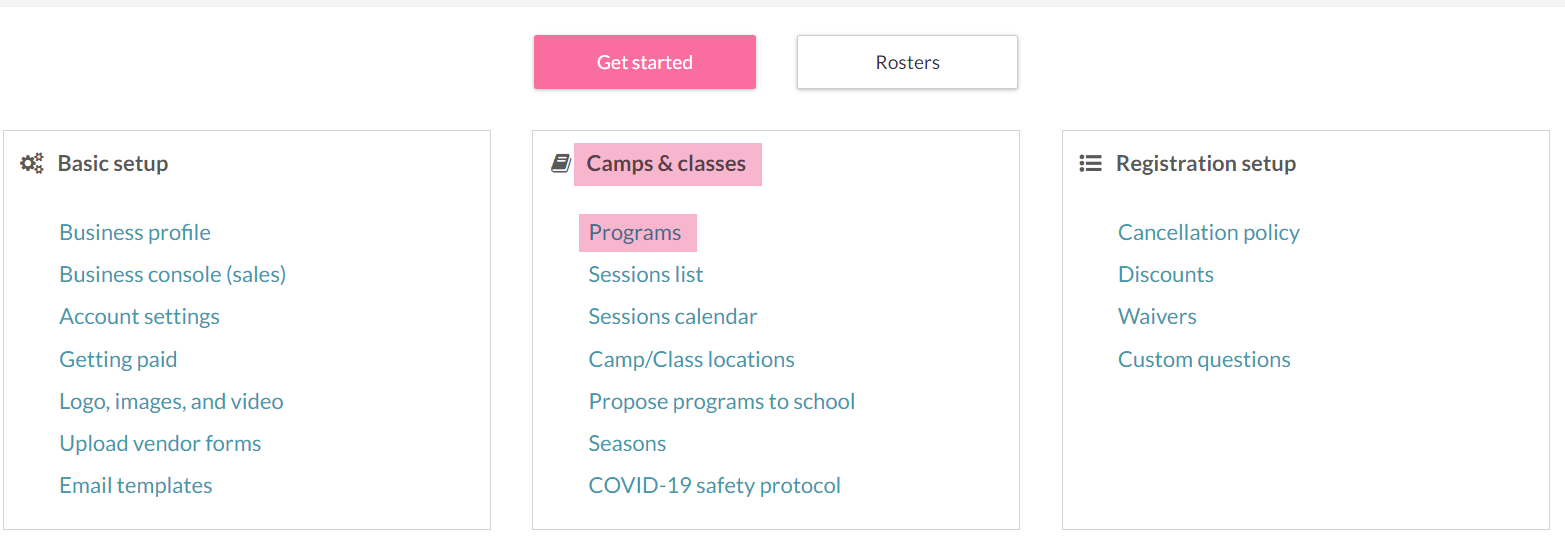This screenshot has height=549, width=1565.
Task: Select Propose programs to school
Action: click(x=722, y=402)
